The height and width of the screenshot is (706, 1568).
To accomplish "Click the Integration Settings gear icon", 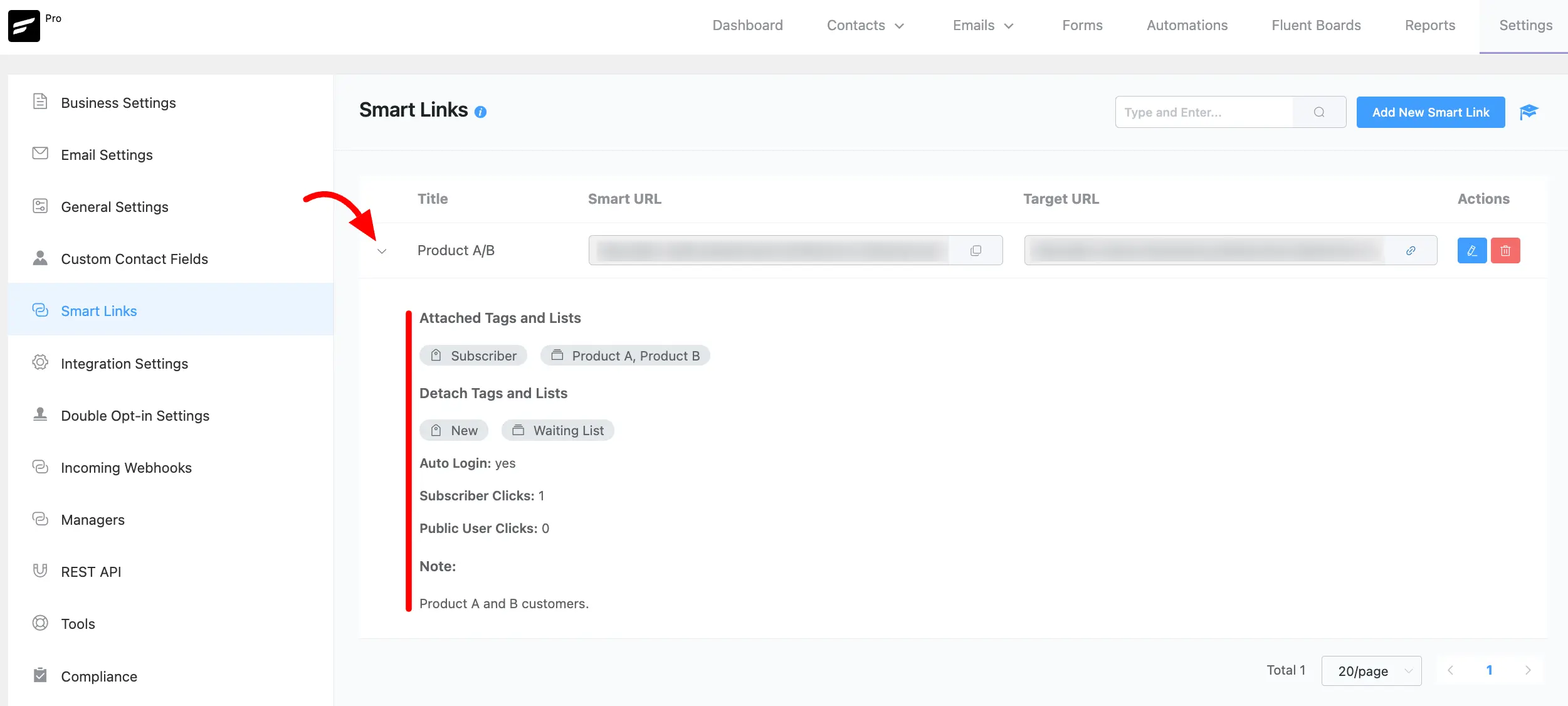I will 40,362.
